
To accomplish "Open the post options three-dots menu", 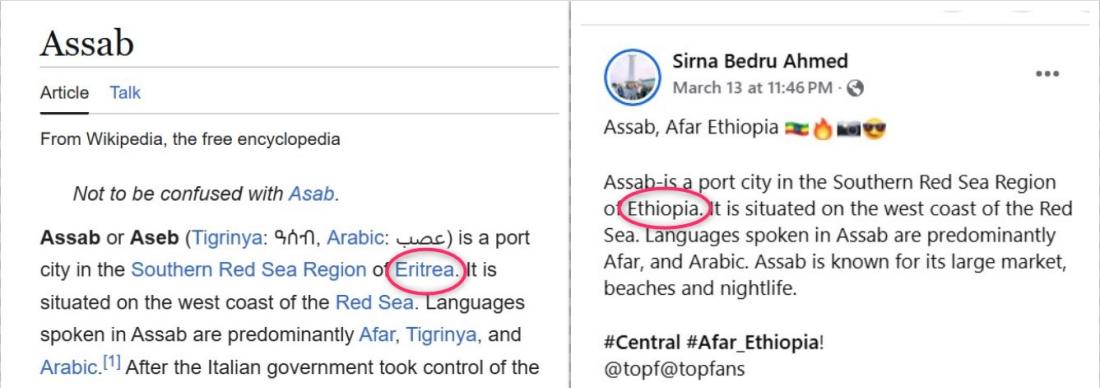I will coord(1047,74).
